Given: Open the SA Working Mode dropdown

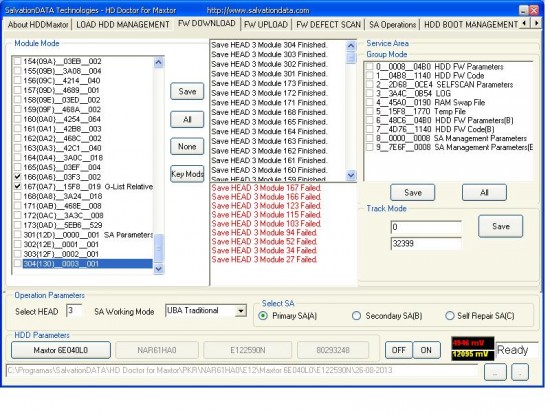Looking at the screenshot, I should 241,311.
